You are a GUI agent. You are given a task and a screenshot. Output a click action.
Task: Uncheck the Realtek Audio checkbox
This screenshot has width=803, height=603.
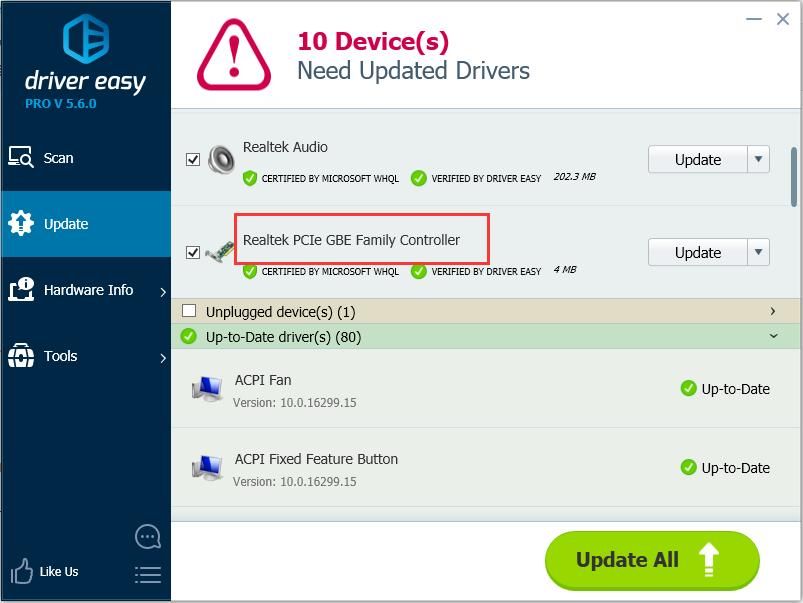(x=193, y=159)
